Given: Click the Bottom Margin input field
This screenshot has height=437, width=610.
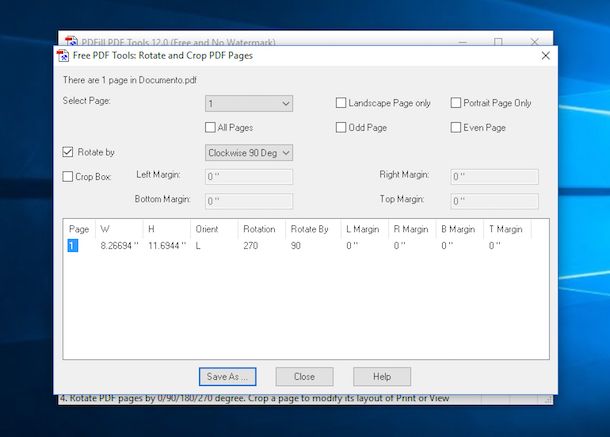Looking at the screenshot, I should (x=249, y=201).
